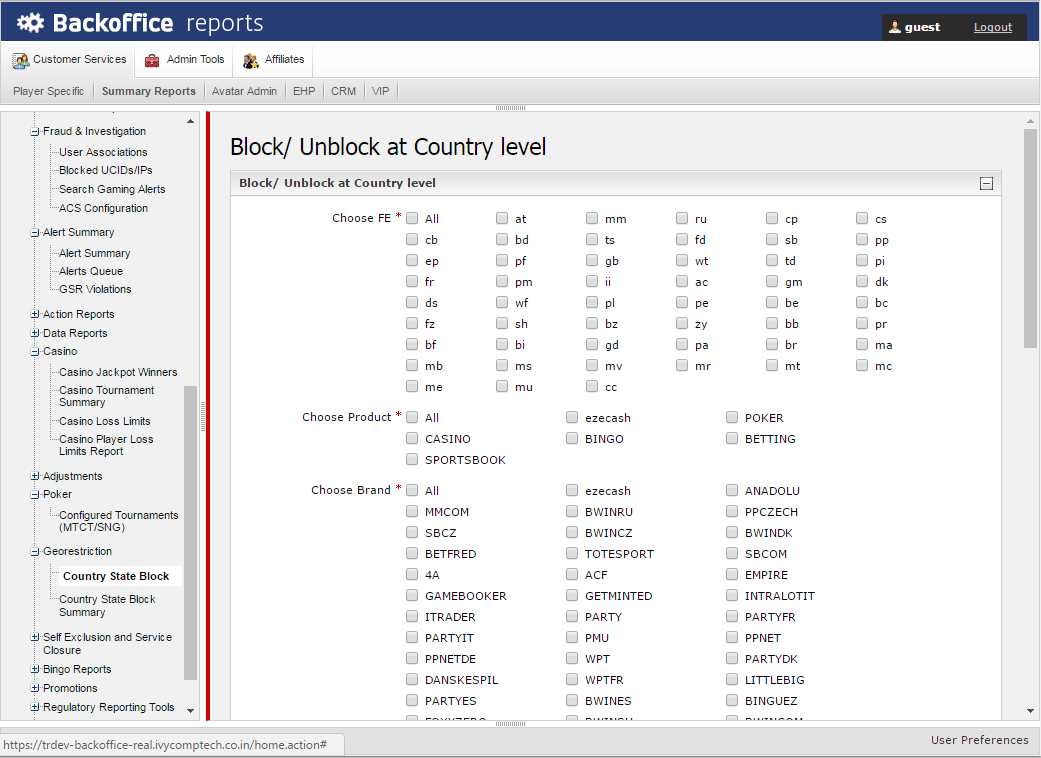Click the main content vertical scrollbar
The height and width of the screenshot is (758, 1041).
coord(1030,238)
